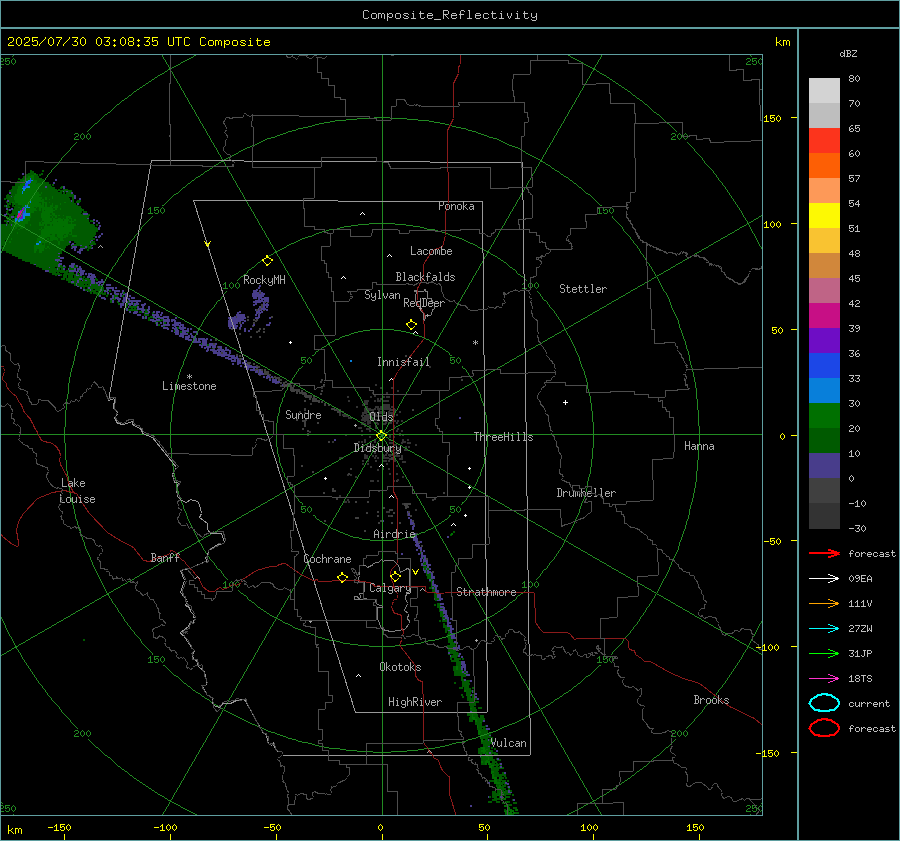
Task: Click the 18TS legend label
Action: click(x=860, y=679)
